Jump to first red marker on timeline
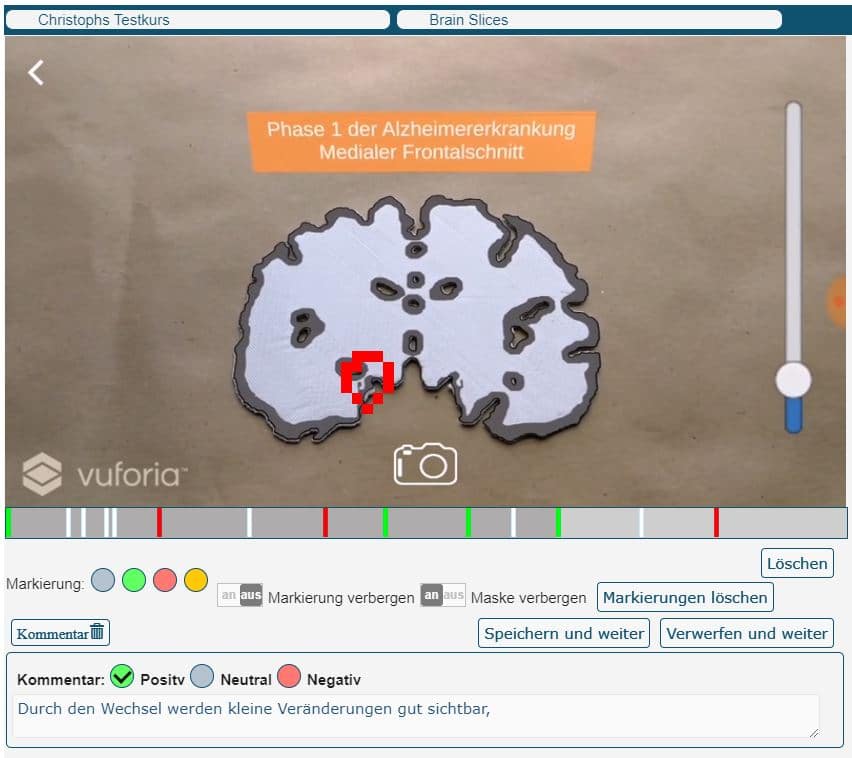The image size is (852, 758). (159, 523)
